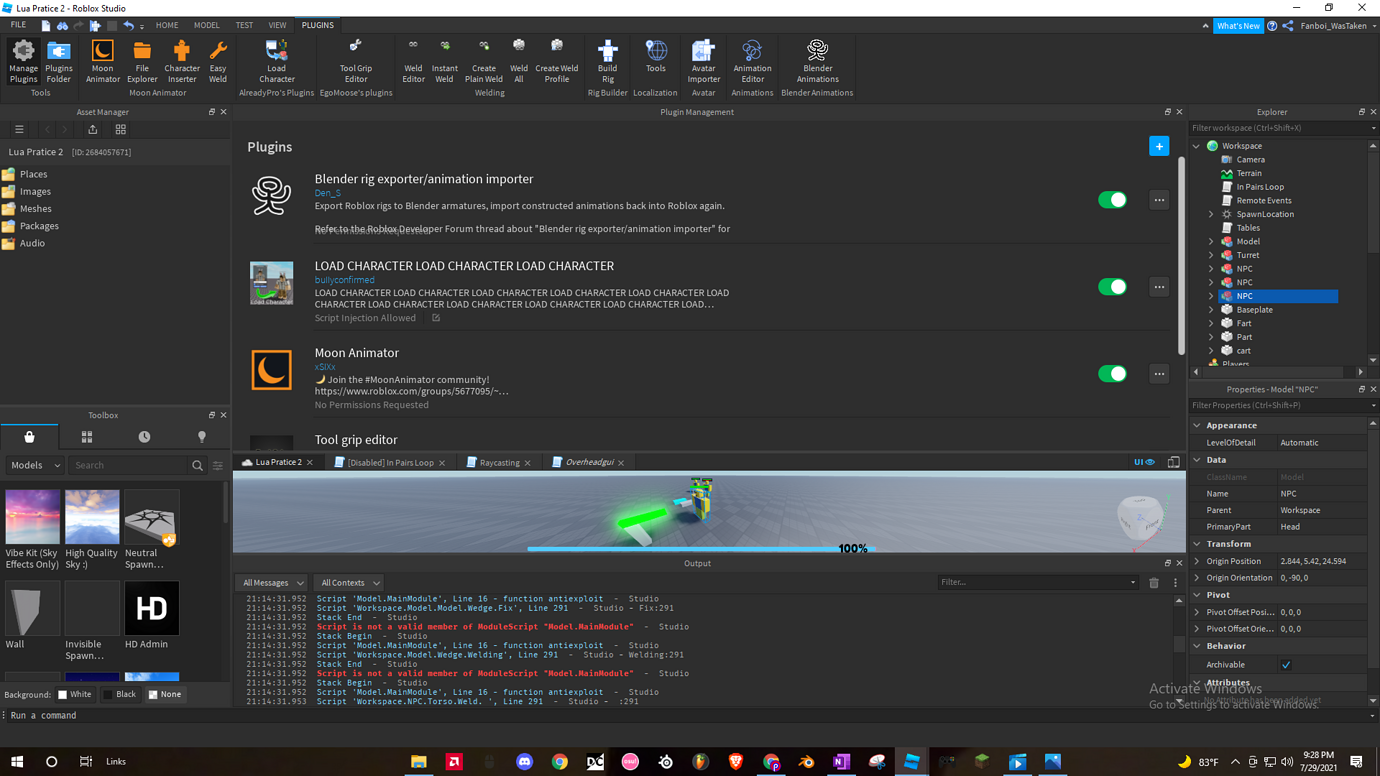Select the Instant Weld tool

[x=445, y=61]
